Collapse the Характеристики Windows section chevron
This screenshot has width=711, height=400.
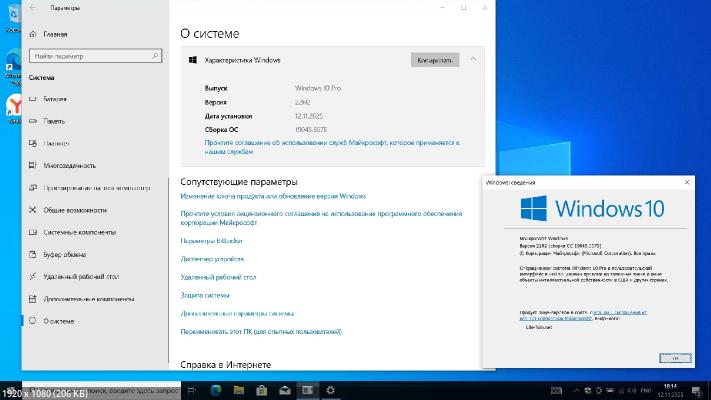473,60
